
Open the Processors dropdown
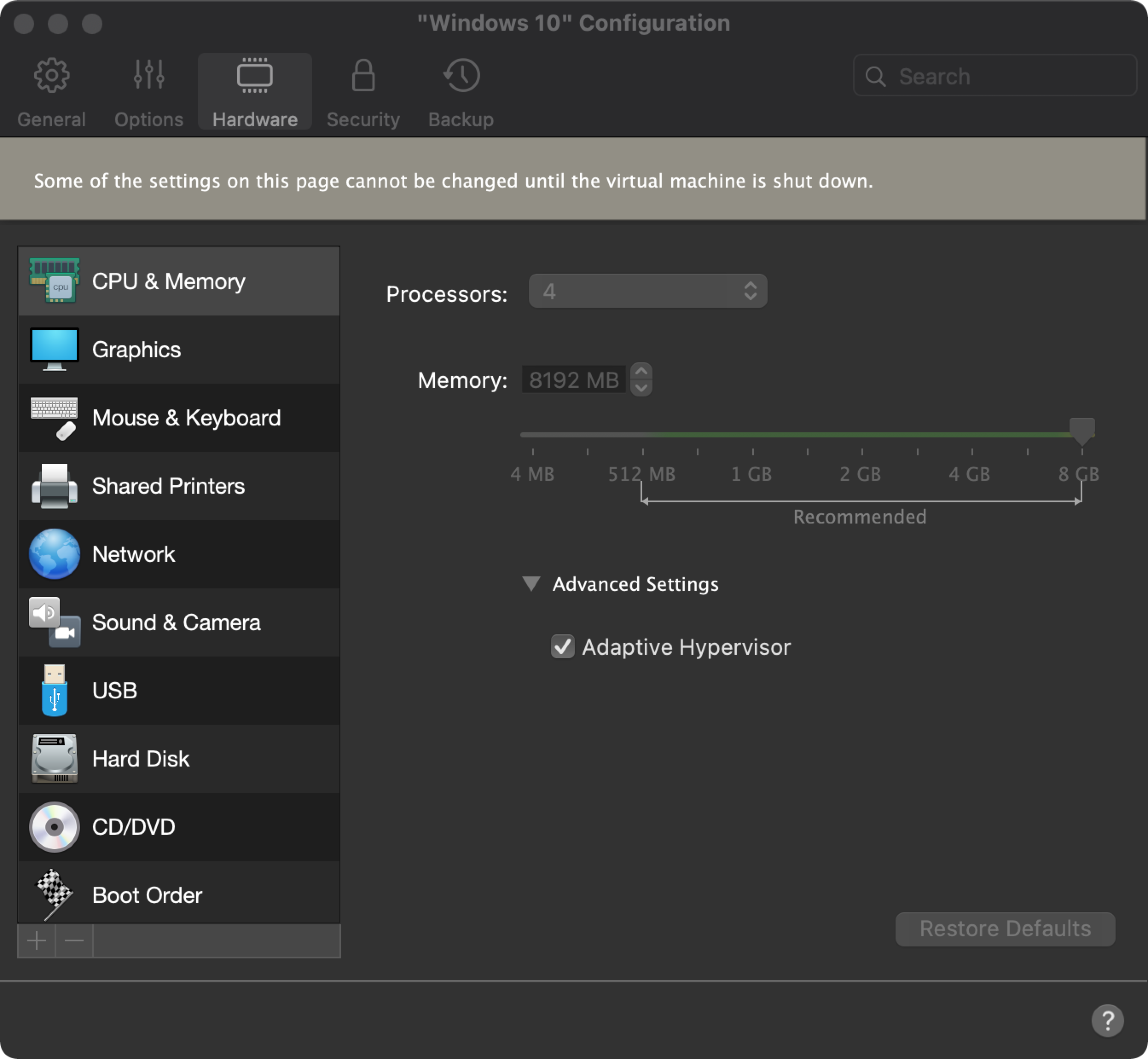click(x=648, y=291)
